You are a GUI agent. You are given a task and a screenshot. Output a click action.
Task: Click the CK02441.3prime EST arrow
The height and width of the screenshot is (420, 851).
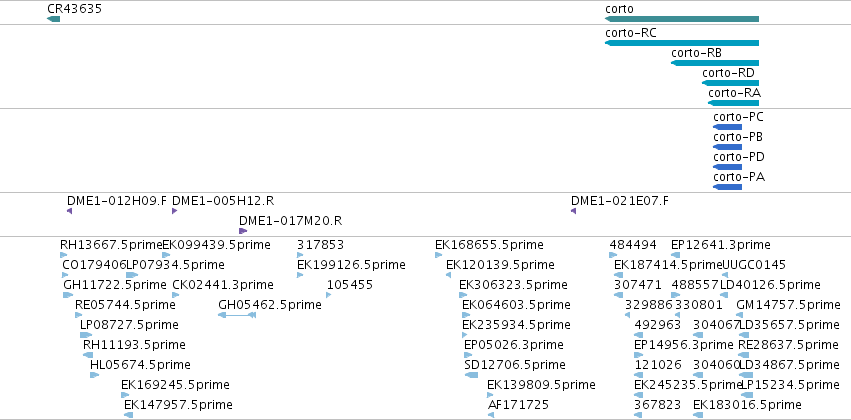coord(175,295)
